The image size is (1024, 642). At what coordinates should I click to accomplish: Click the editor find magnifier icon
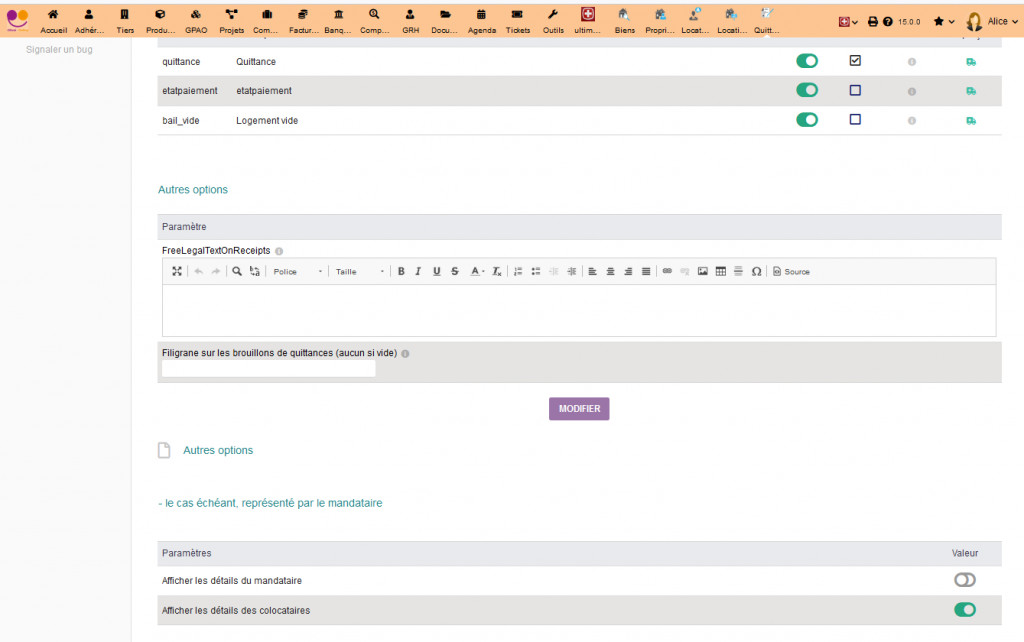pos(237,271)
